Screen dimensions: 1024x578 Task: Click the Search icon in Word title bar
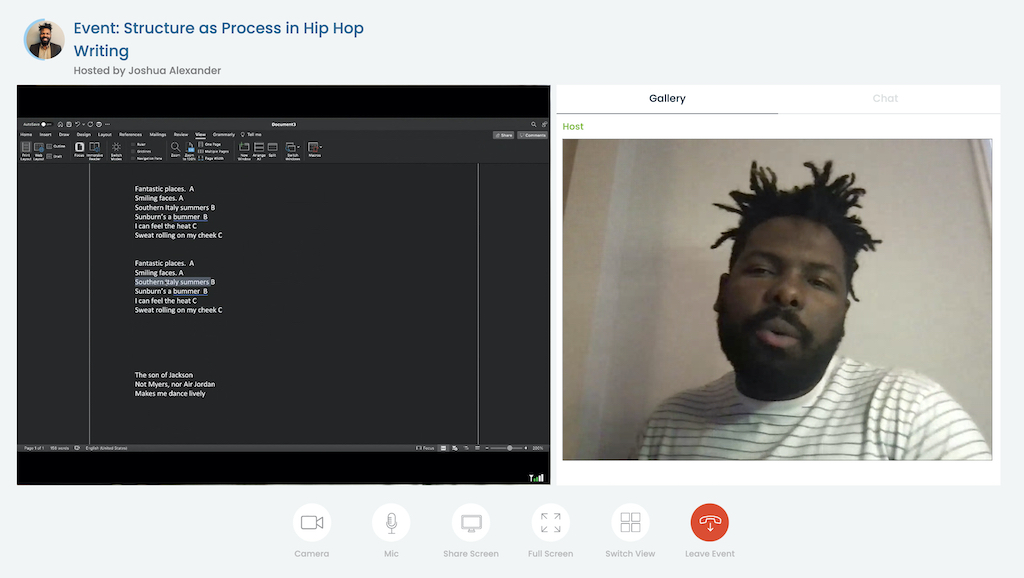pos(534,124)
